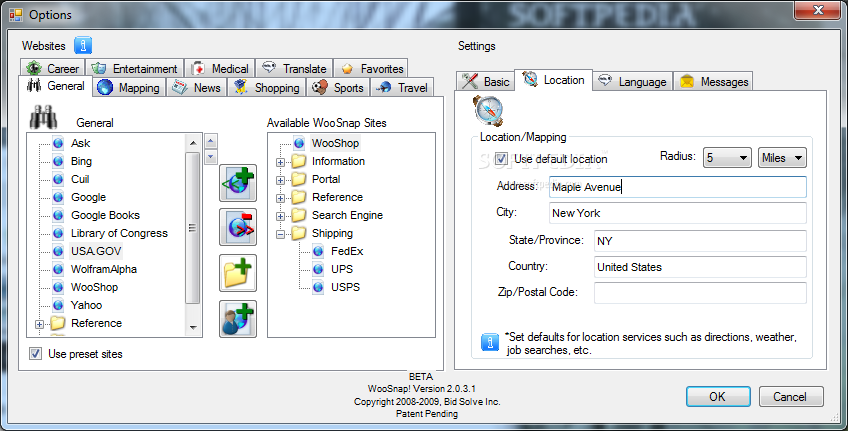Click the OK button
The height and width of the screenshot is (431, 848).
coord(718,396)
